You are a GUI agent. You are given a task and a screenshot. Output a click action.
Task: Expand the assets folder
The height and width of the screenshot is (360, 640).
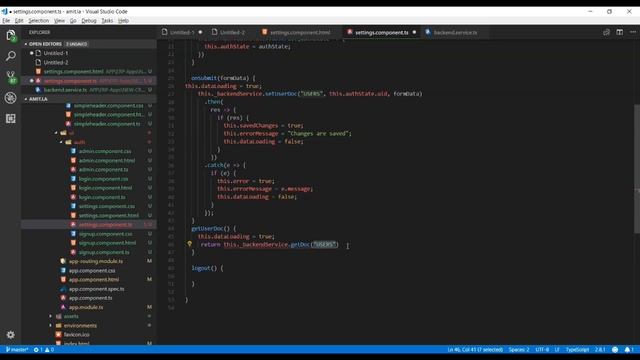coord(71,316)
